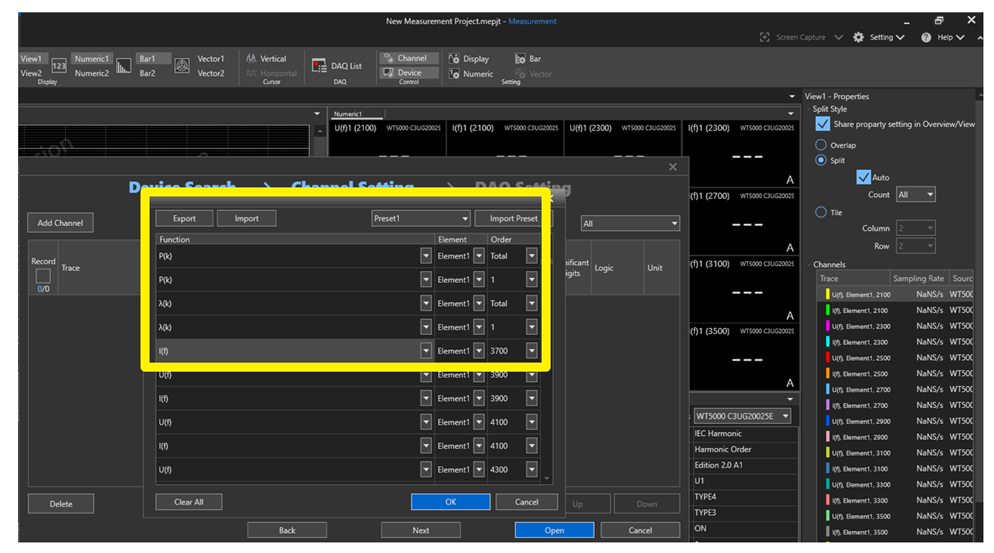Open Bar setting
This screenshot has width=994, height=553.
coord(528,58)
